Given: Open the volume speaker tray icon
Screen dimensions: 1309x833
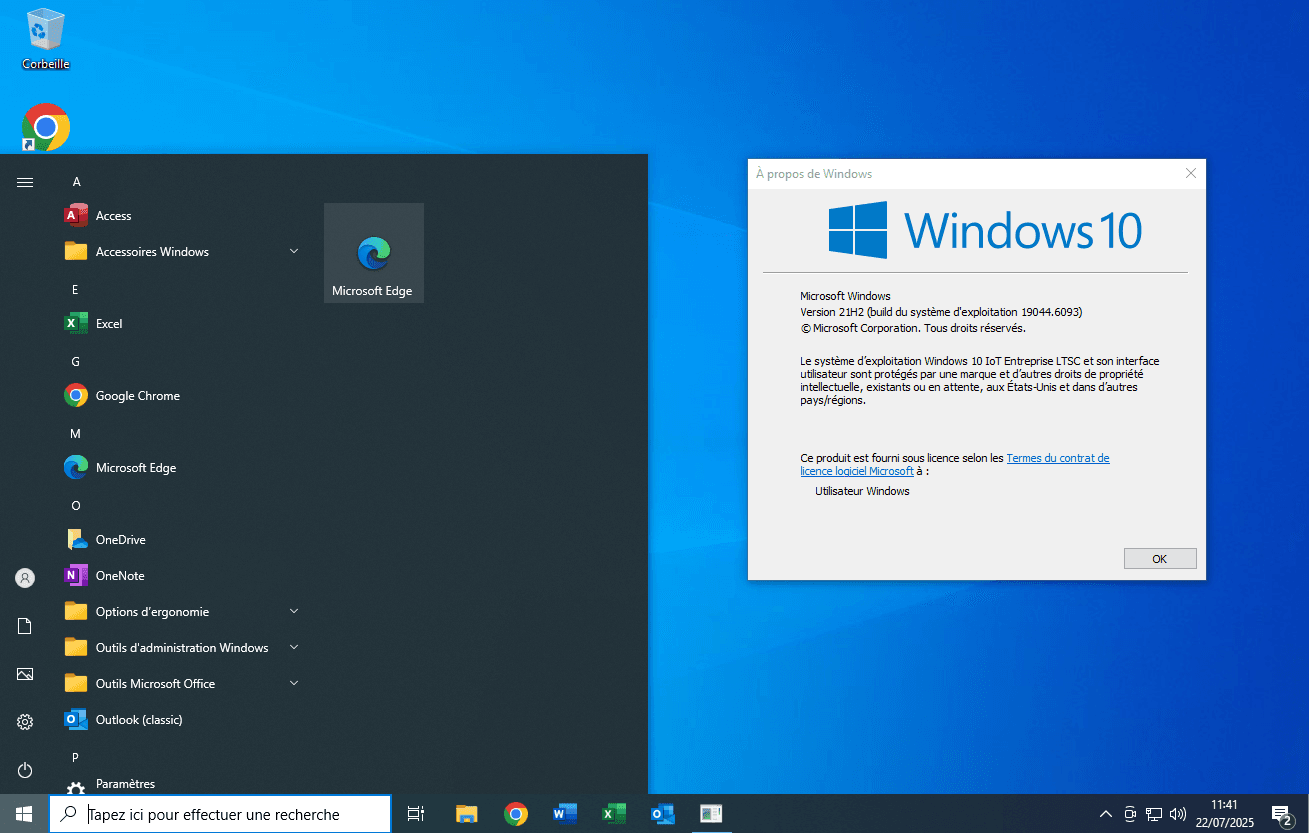Looking at the screenshot, I should tap(1178, 814).
